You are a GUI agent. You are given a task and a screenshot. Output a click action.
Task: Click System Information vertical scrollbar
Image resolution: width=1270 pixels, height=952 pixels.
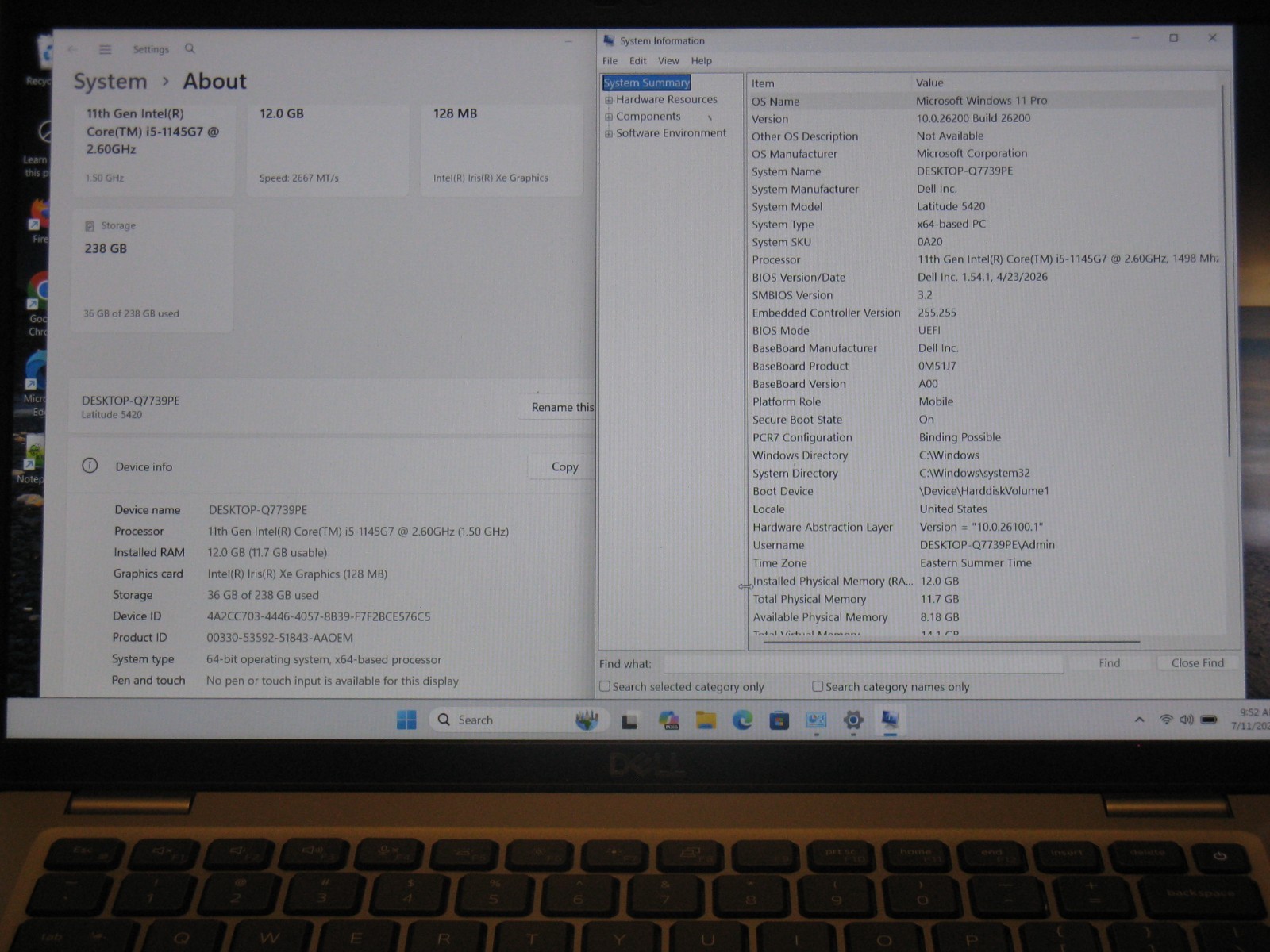tap(1228, 270)
